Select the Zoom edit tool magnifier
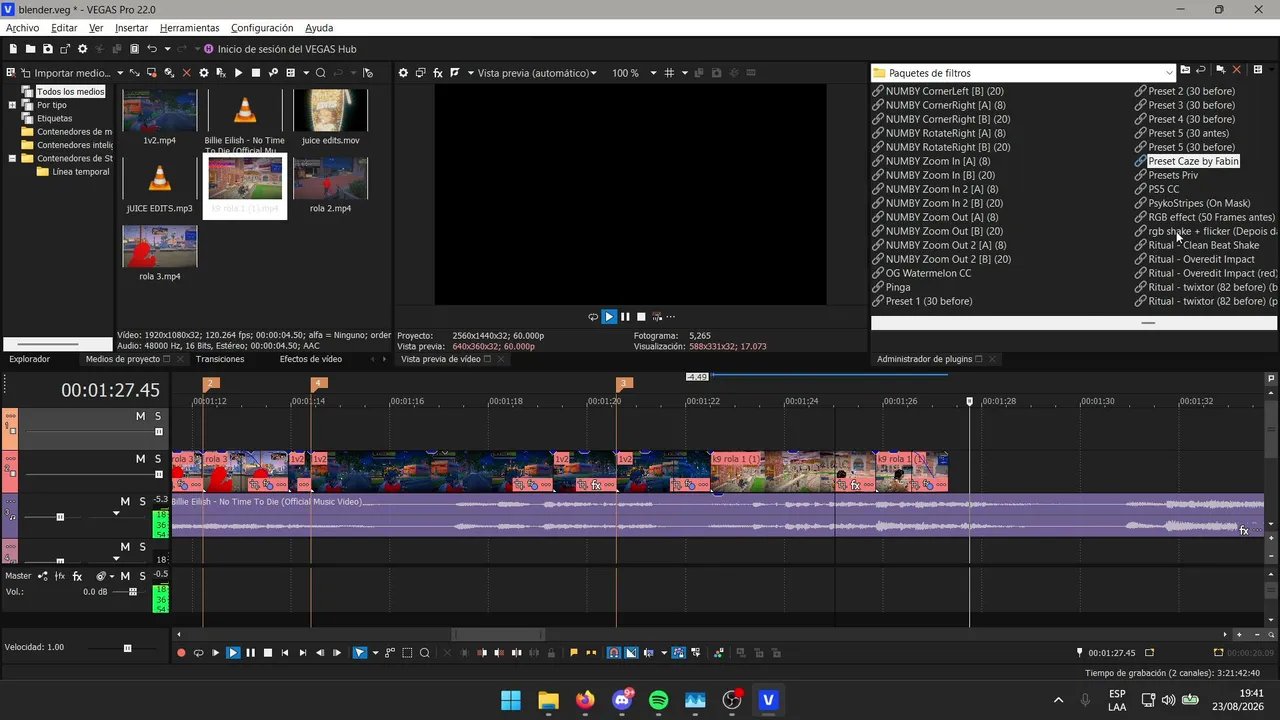The width and height of the screenshot is (1280, 720). pyautogui.click(x=424, y=653)
